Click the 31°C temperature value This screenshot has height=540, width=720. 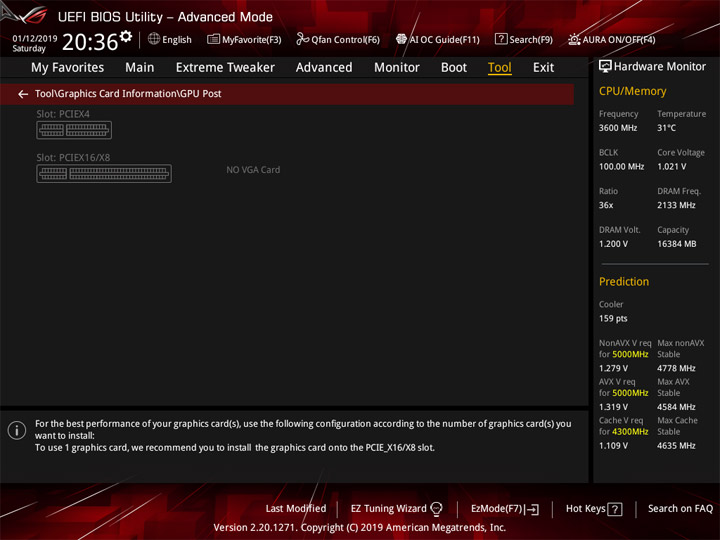pyautogui.click(x=666, y=128)
